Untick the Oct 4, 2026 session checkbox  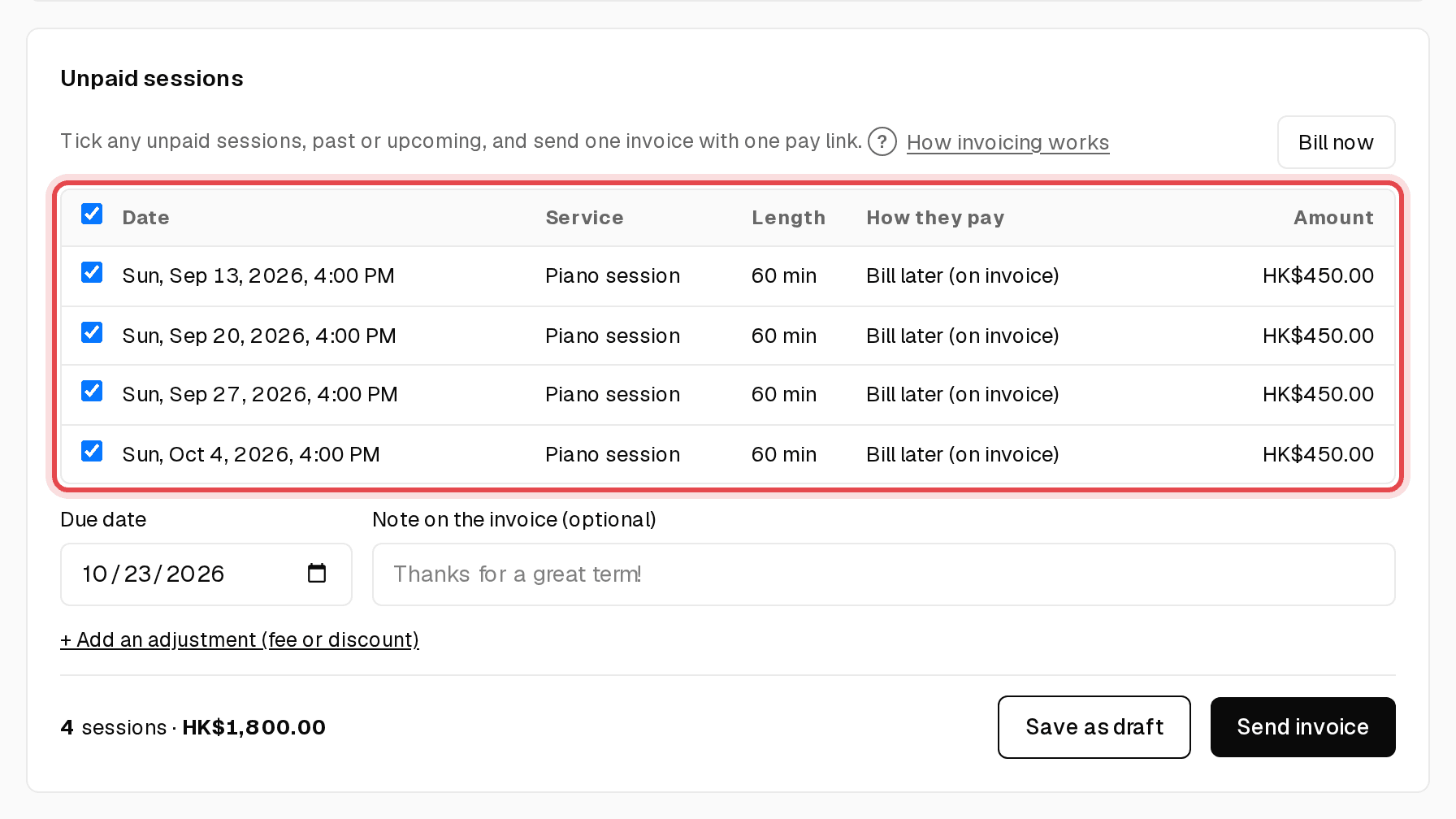(x=92, y=451)
